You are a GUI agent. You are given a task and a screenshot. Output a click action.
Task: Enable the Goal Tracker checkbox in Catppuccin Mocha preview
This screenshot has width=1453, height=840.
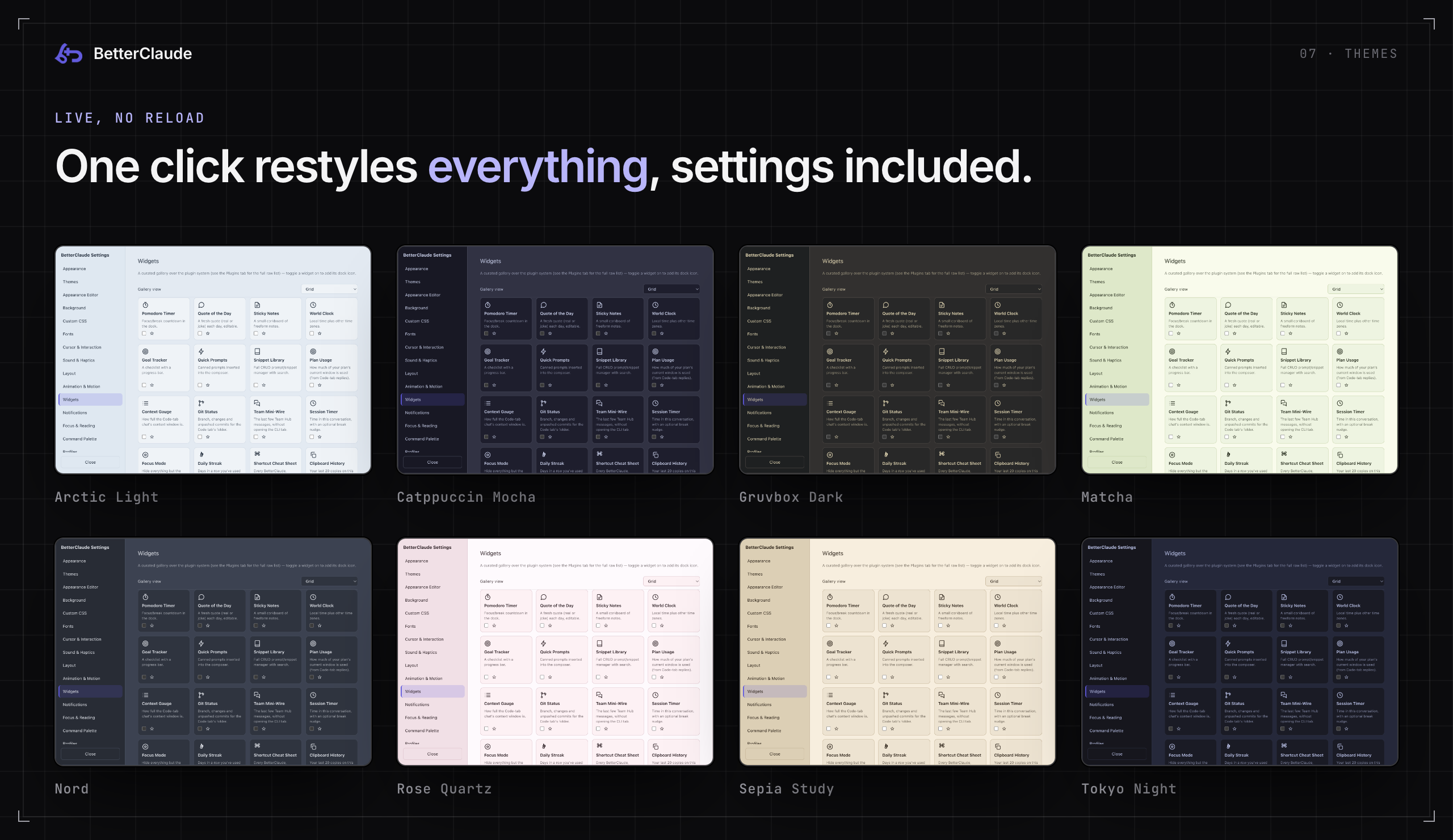[x=486, y=385]
